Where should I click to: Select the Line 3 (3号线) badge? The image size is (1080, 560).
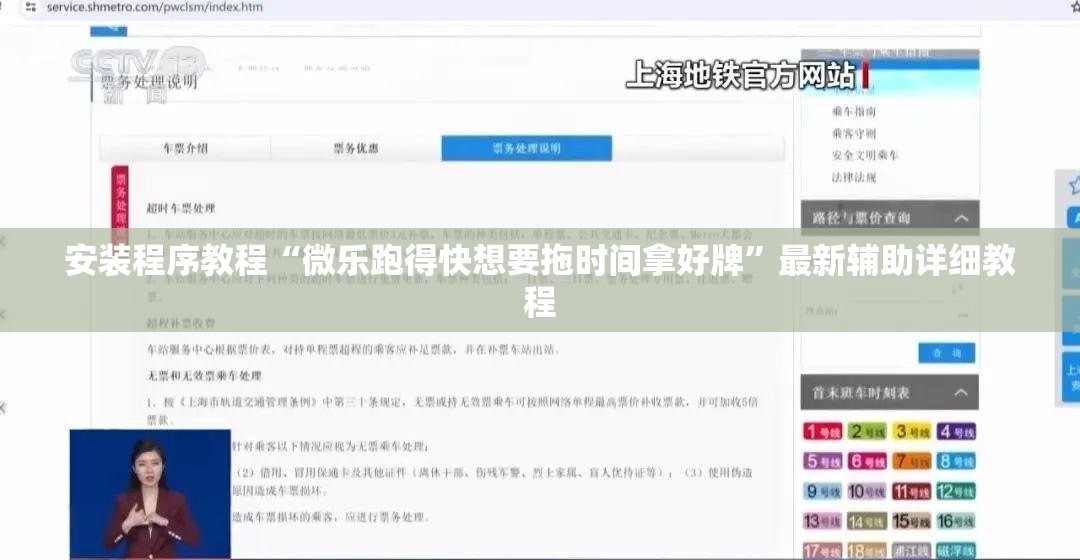point(911,432)
